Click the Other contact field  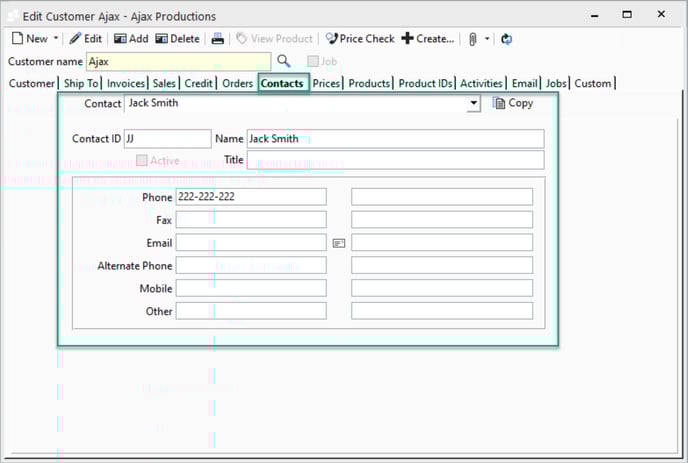[x=251, y=311]
